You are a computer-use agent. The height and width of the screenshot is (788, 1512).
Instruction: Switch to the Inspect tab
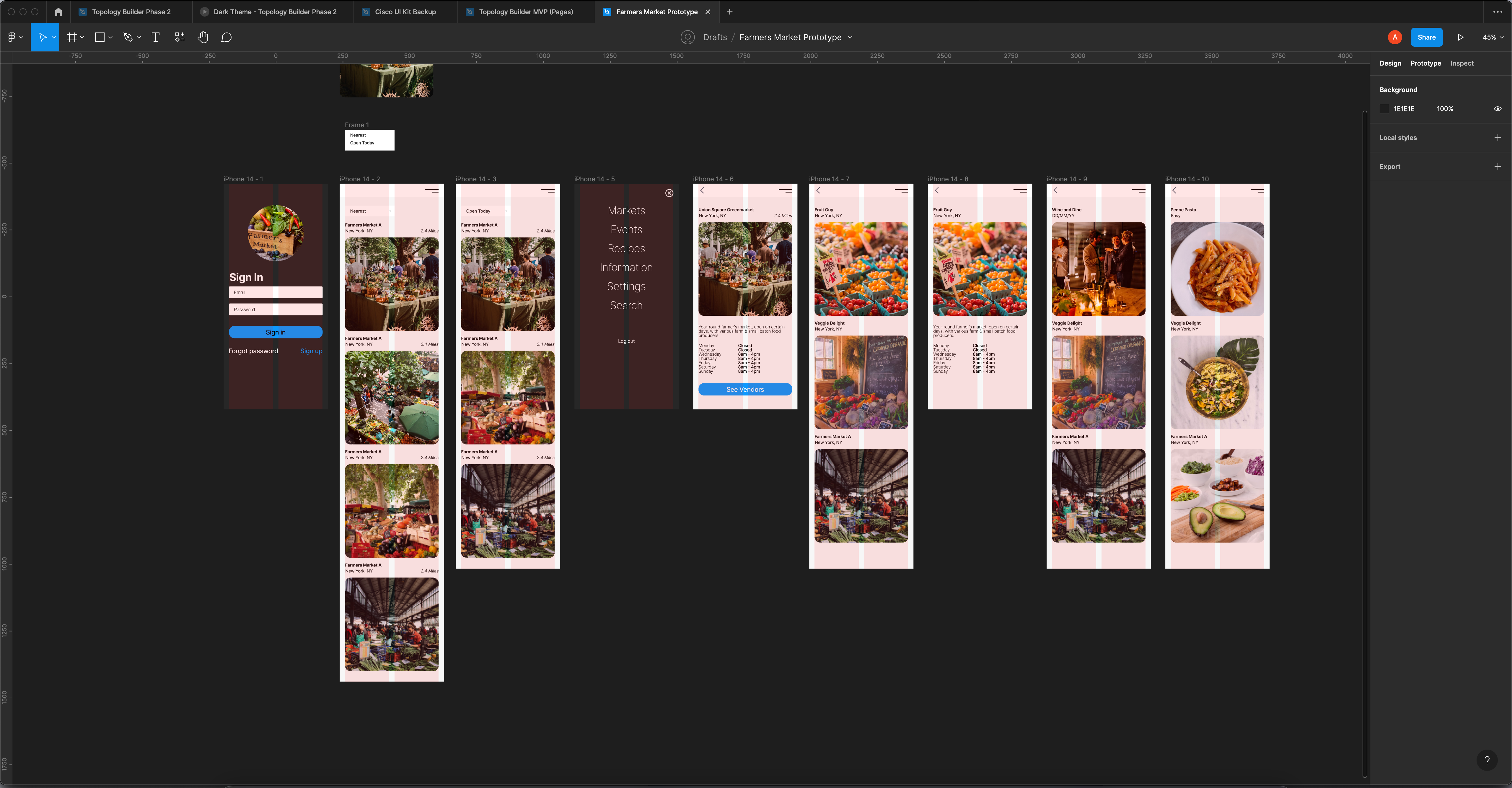[x=1462, y=64]
